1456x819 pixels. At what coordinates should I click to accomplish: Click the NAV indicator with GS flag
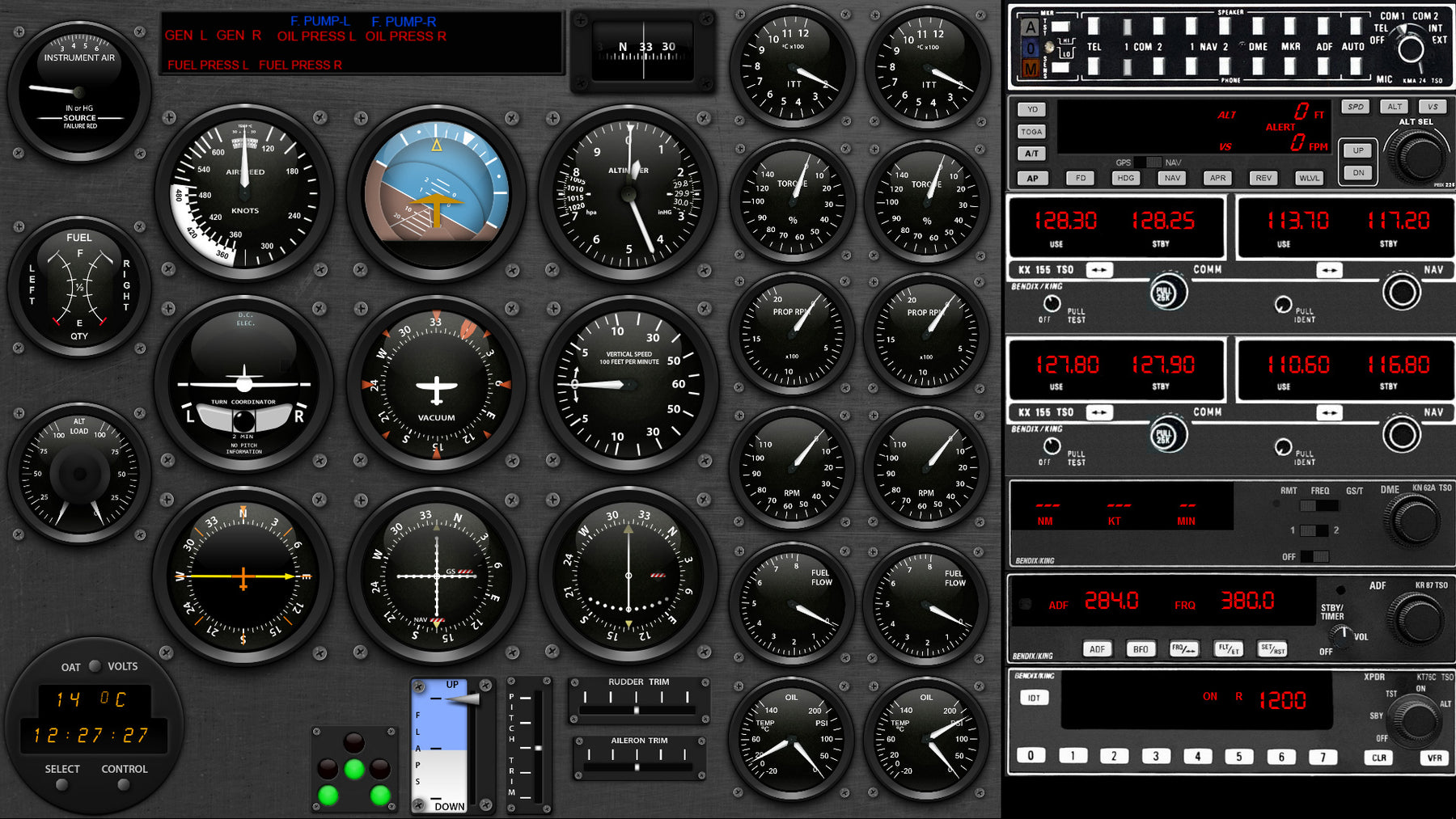click(x=437, y=576)
